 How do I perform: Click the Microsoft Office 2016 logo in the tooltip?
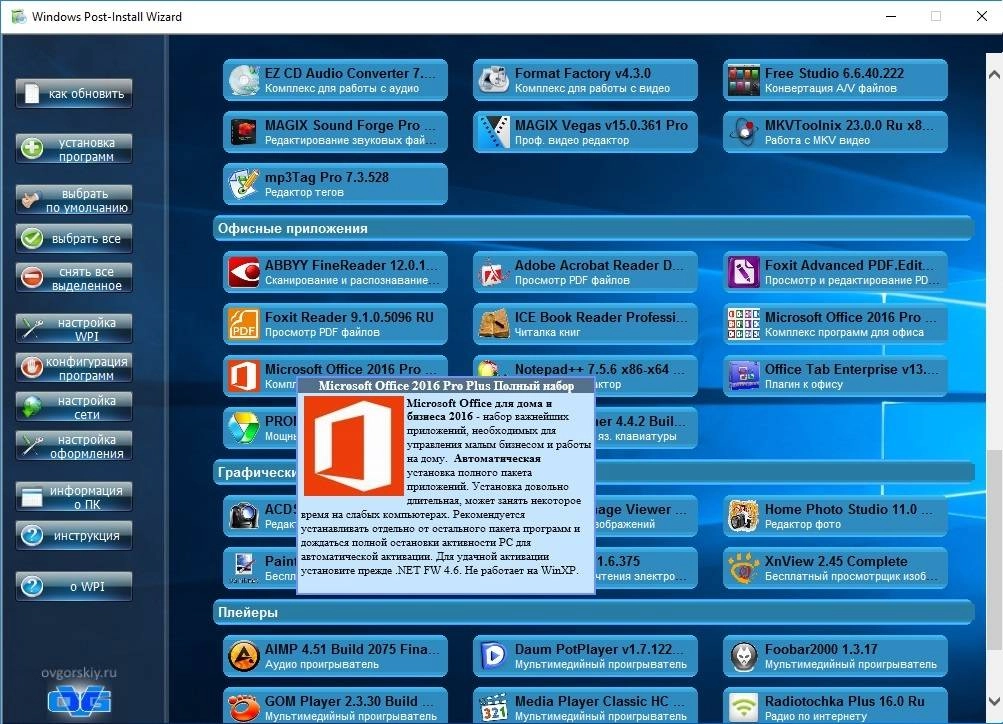(x=353, y=443)
